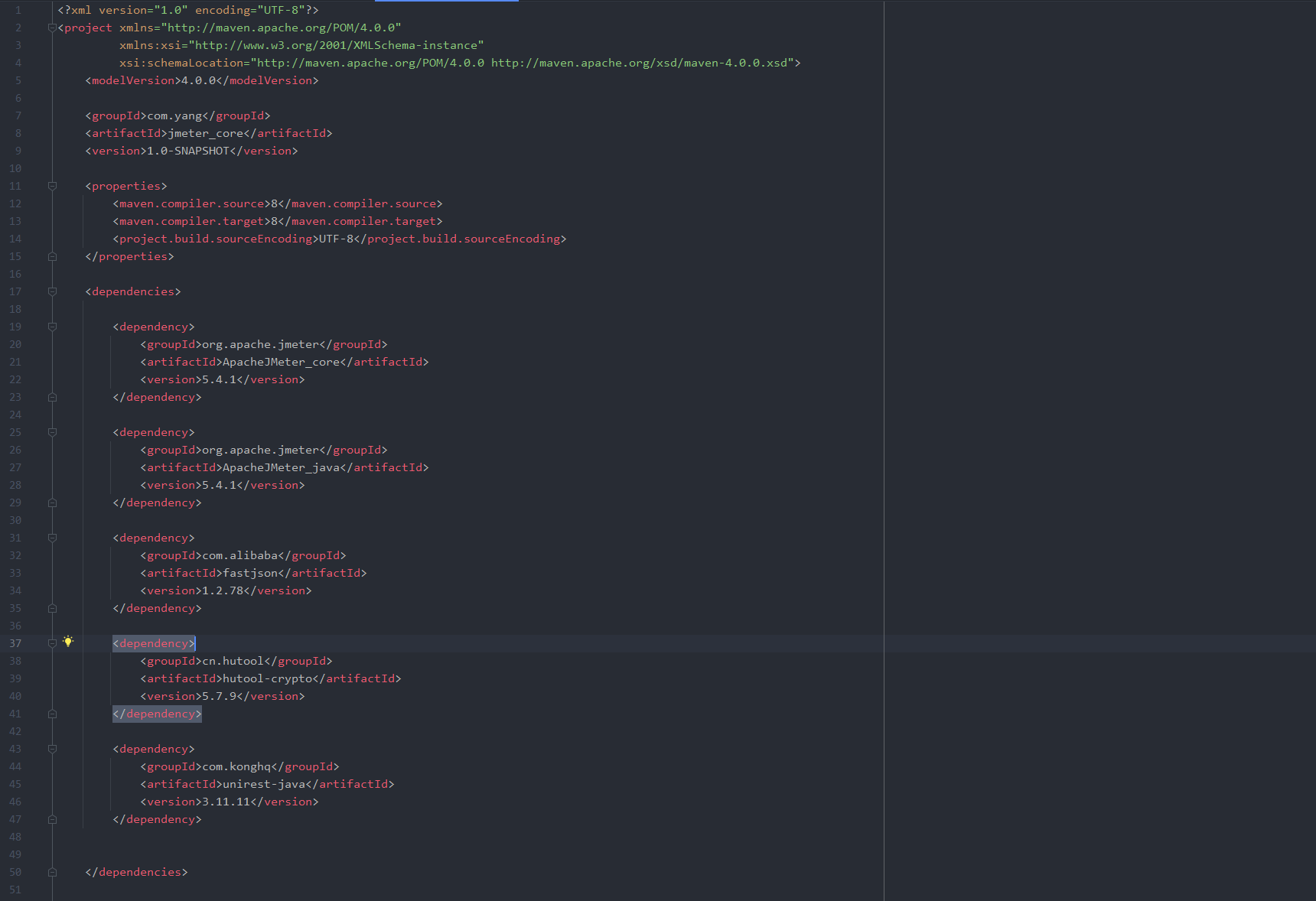Fold the hutool-crypto dependency at line 37

point(52,643)
